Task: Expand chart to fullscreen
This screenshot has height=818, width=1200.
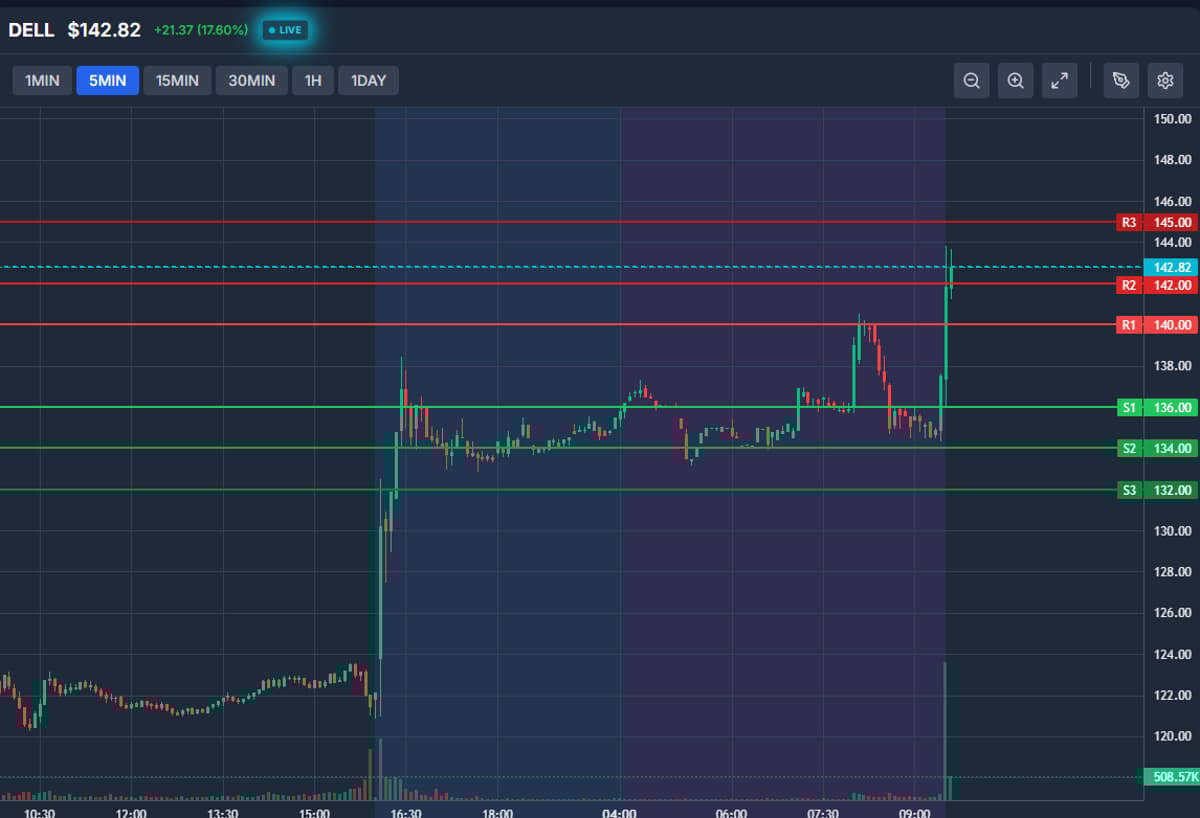Action: point(1059,81)
